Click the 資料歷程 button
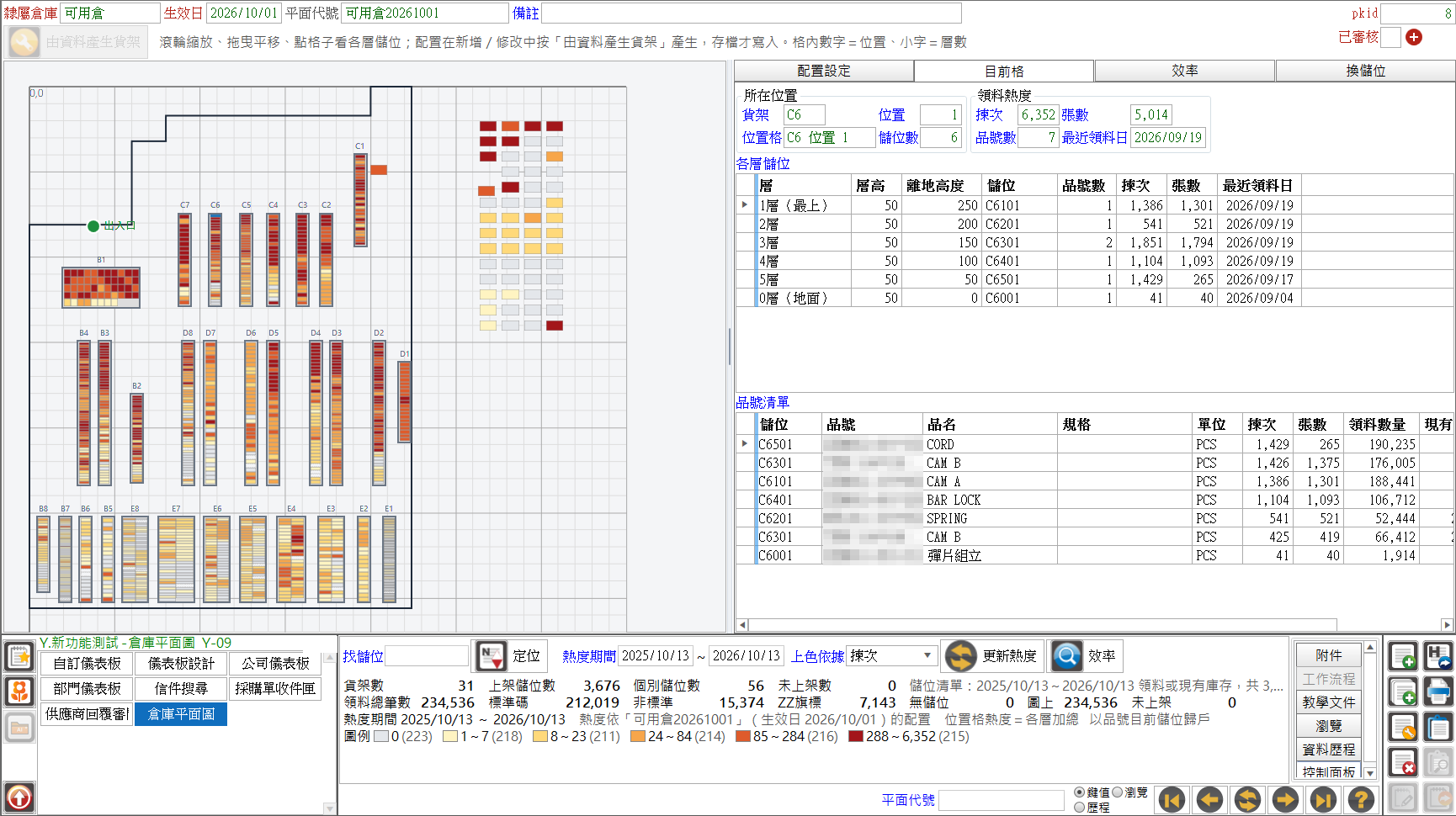 (x=1329, y=750)
